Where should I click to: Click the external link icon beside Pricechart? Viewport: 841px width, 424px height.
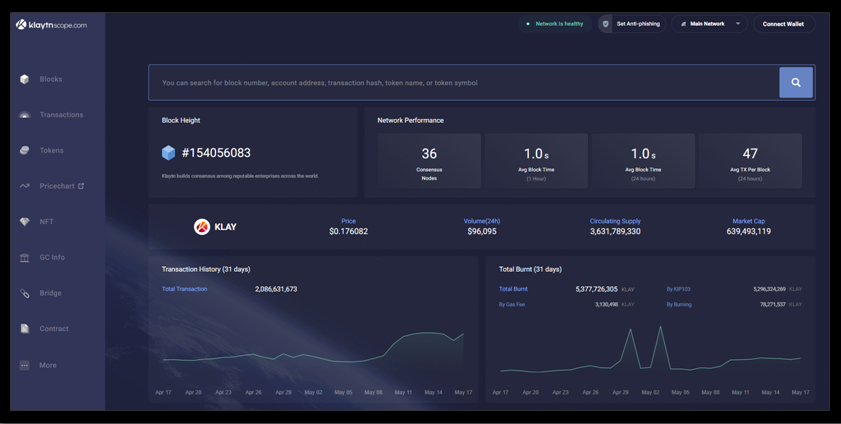[81, 186]
